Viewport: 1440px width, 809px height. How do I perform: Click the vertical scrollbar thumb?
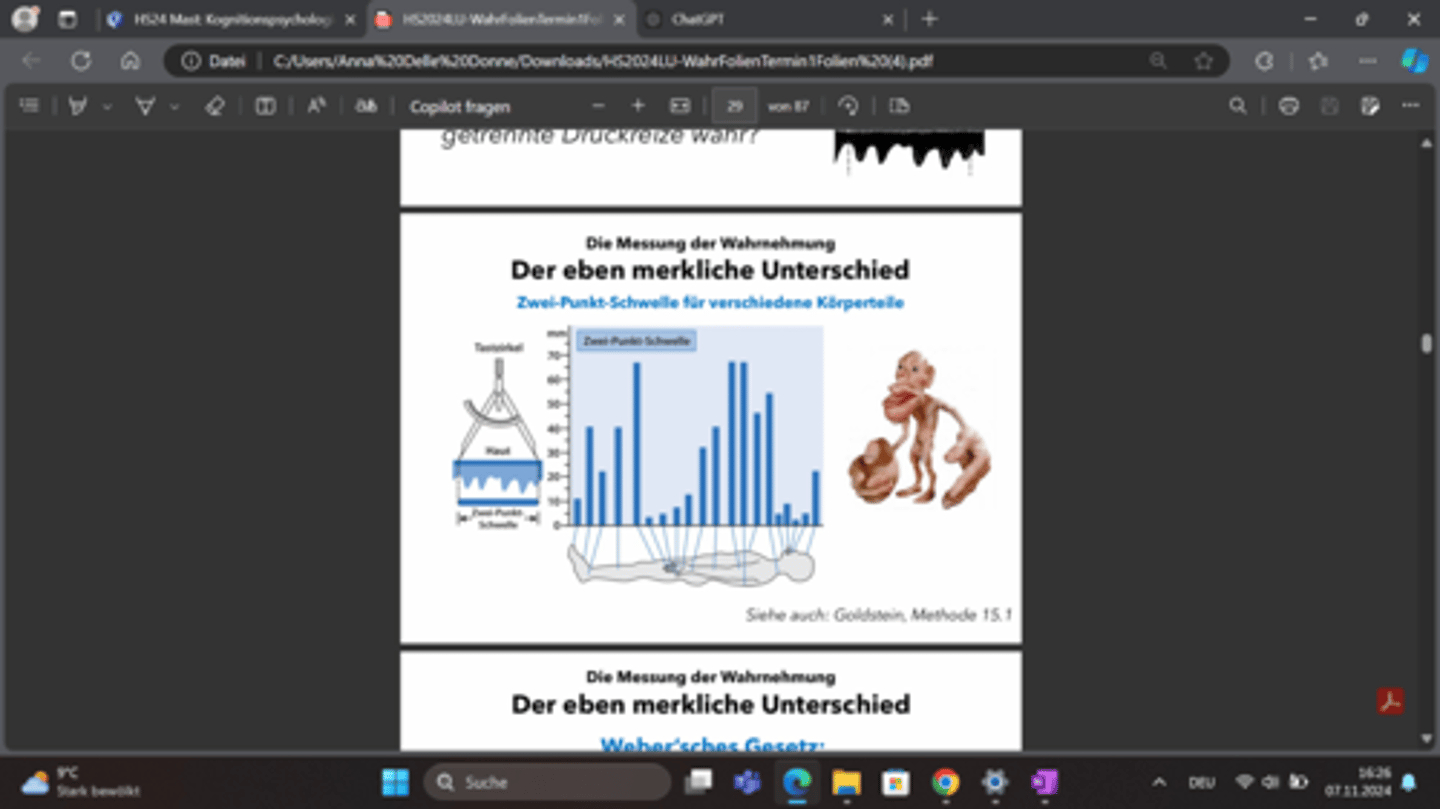(x=1427, y=343)
